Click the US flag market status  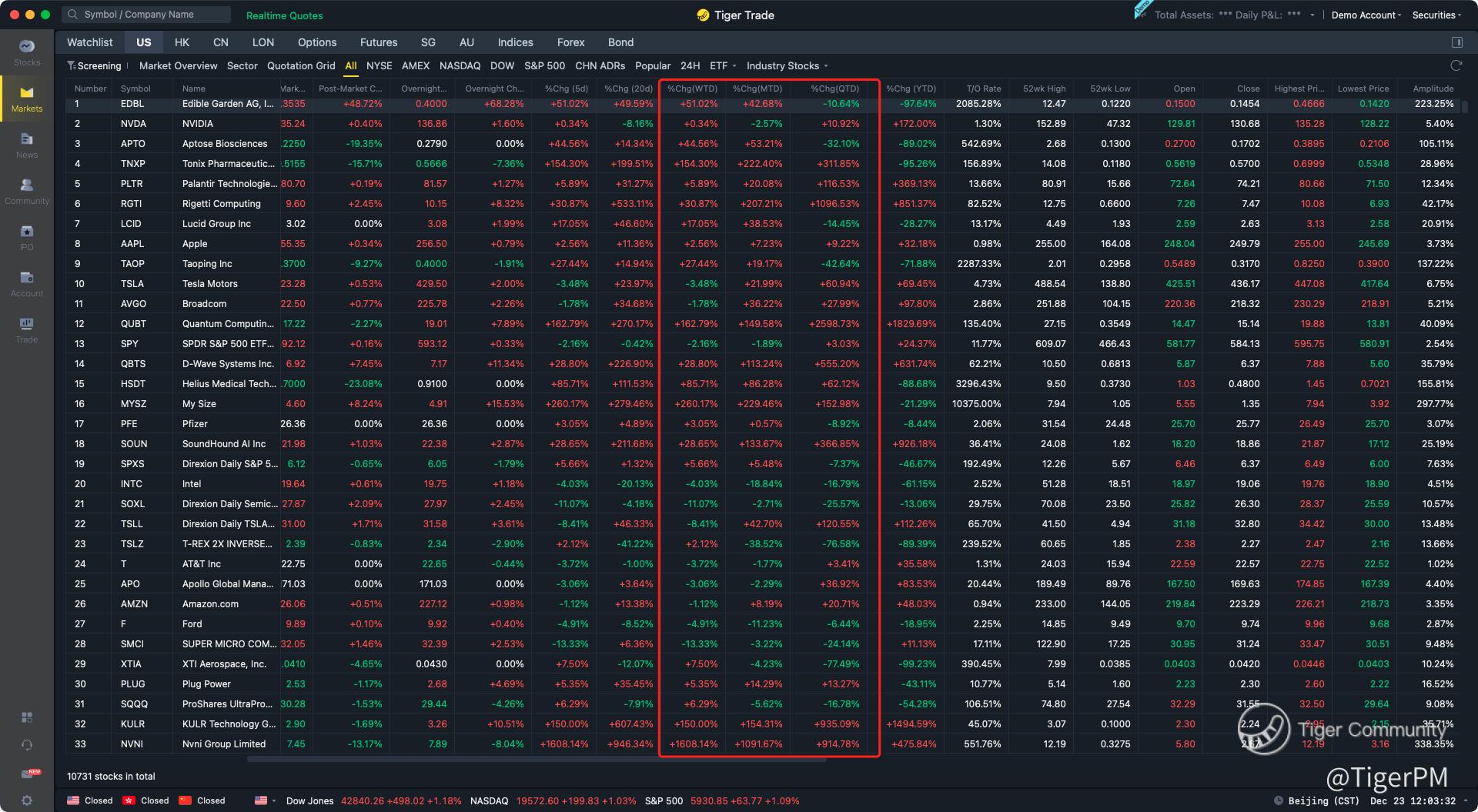[x=73, y=800]
